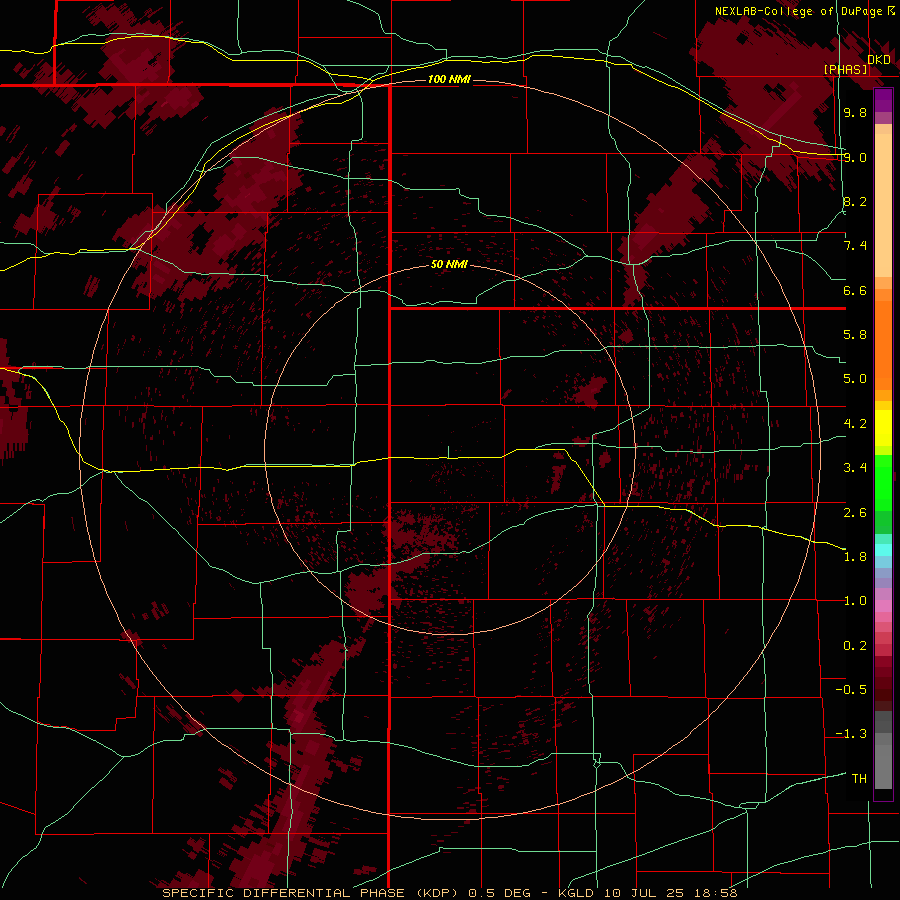This screenshot has width=900, height=900.
Task: Click the 3.4 legend value
Action: (x=855, y=468)
